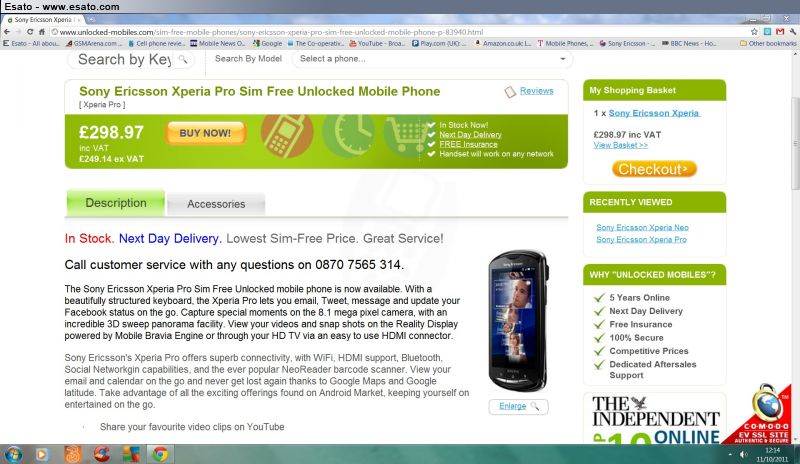
Task: Click the Windows Start orb
Action: [13, 454]
